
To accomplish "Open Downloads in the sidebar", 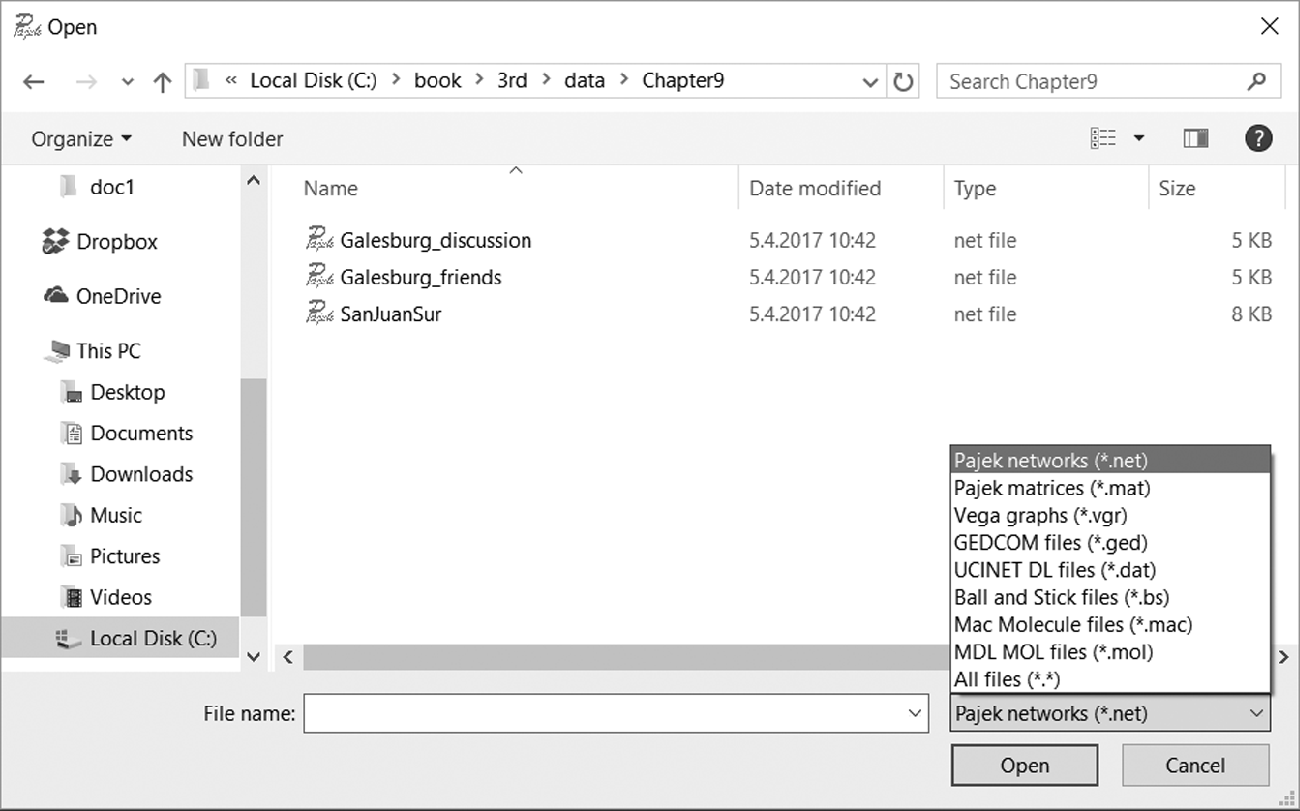I will (127, 474).
